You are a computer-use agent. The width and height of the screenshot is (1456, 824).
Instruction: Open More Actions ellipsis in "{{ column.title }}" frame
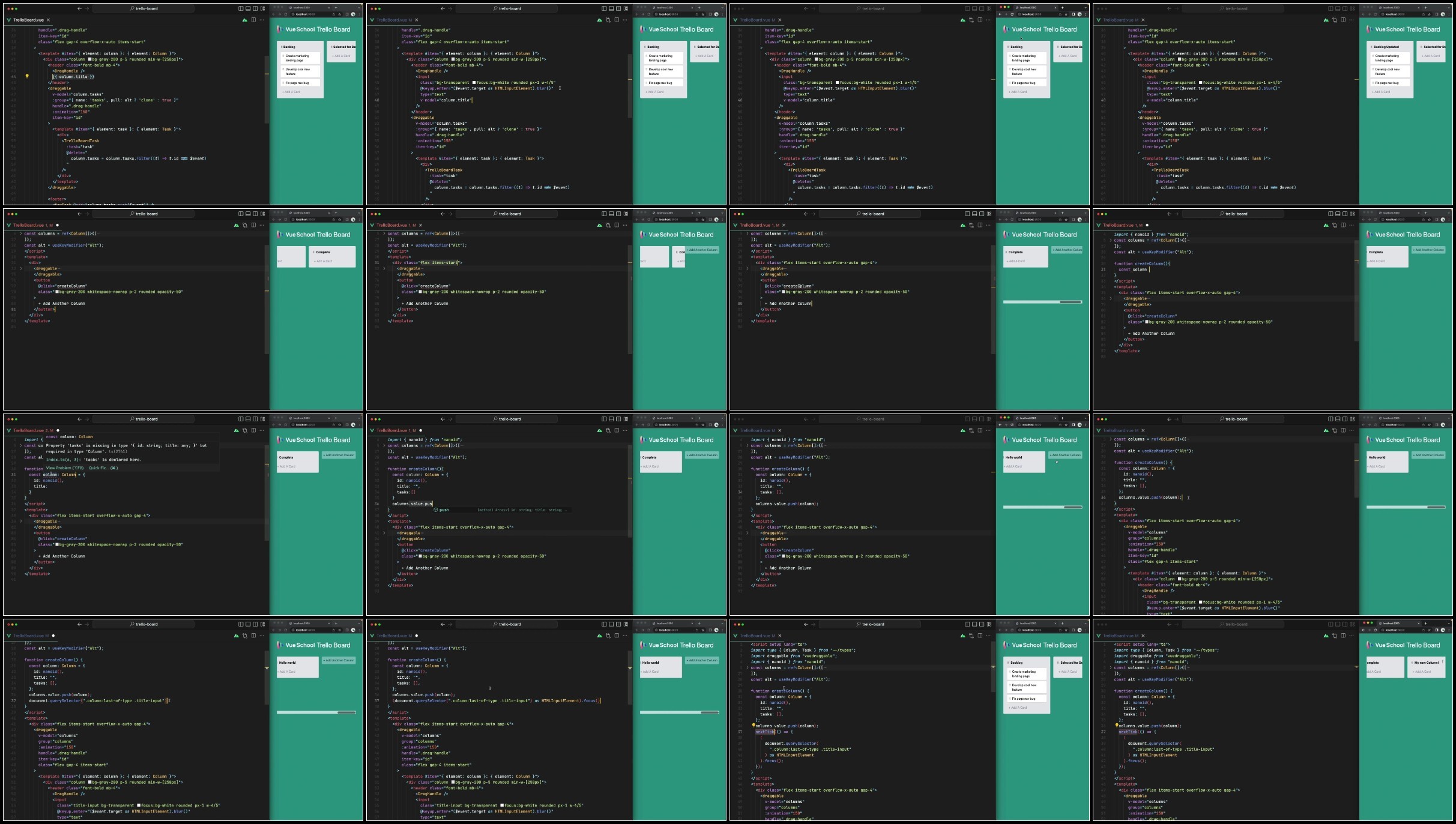click(x=262, y=20)
